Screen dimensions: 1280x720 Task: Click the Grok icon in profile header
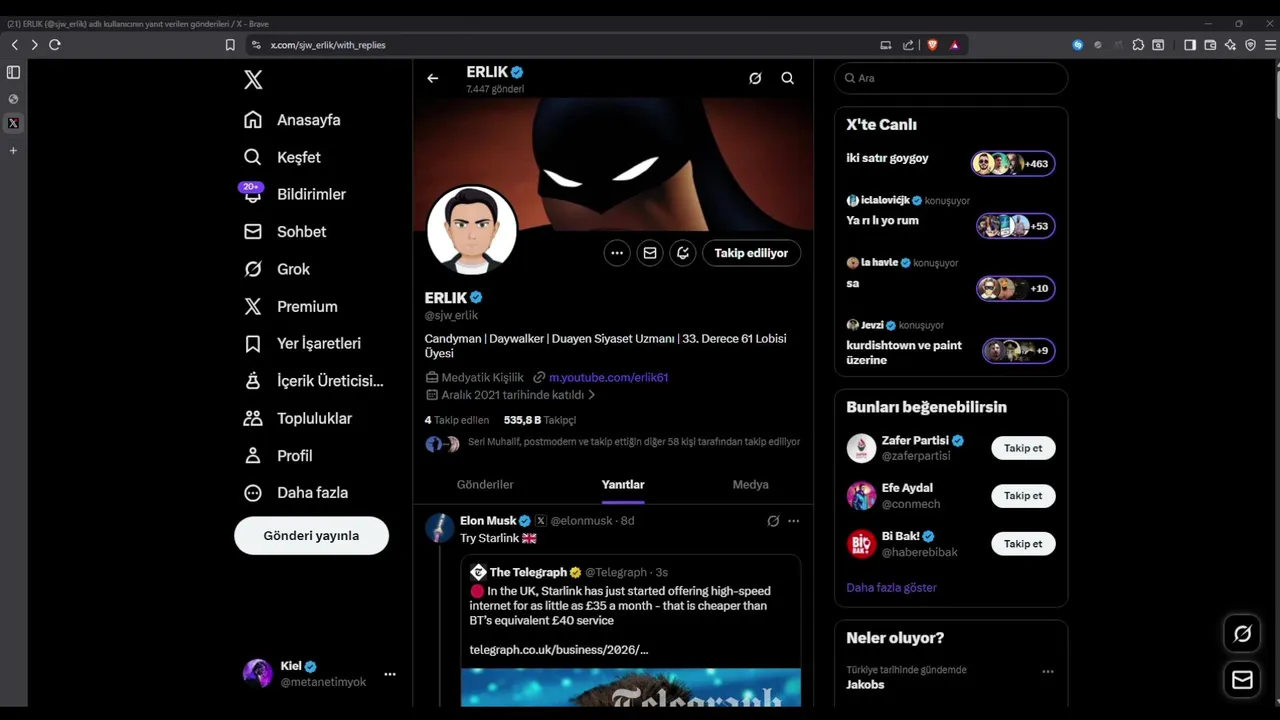pos(755,78)
